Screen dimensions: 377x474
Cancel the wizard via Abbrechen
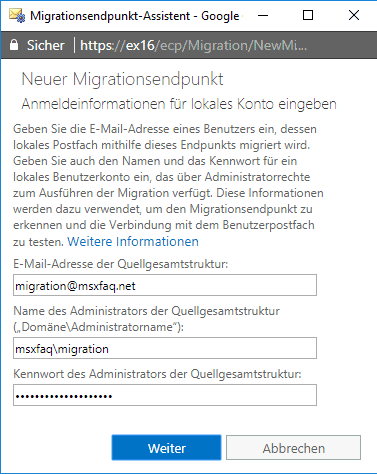(294, 448)
